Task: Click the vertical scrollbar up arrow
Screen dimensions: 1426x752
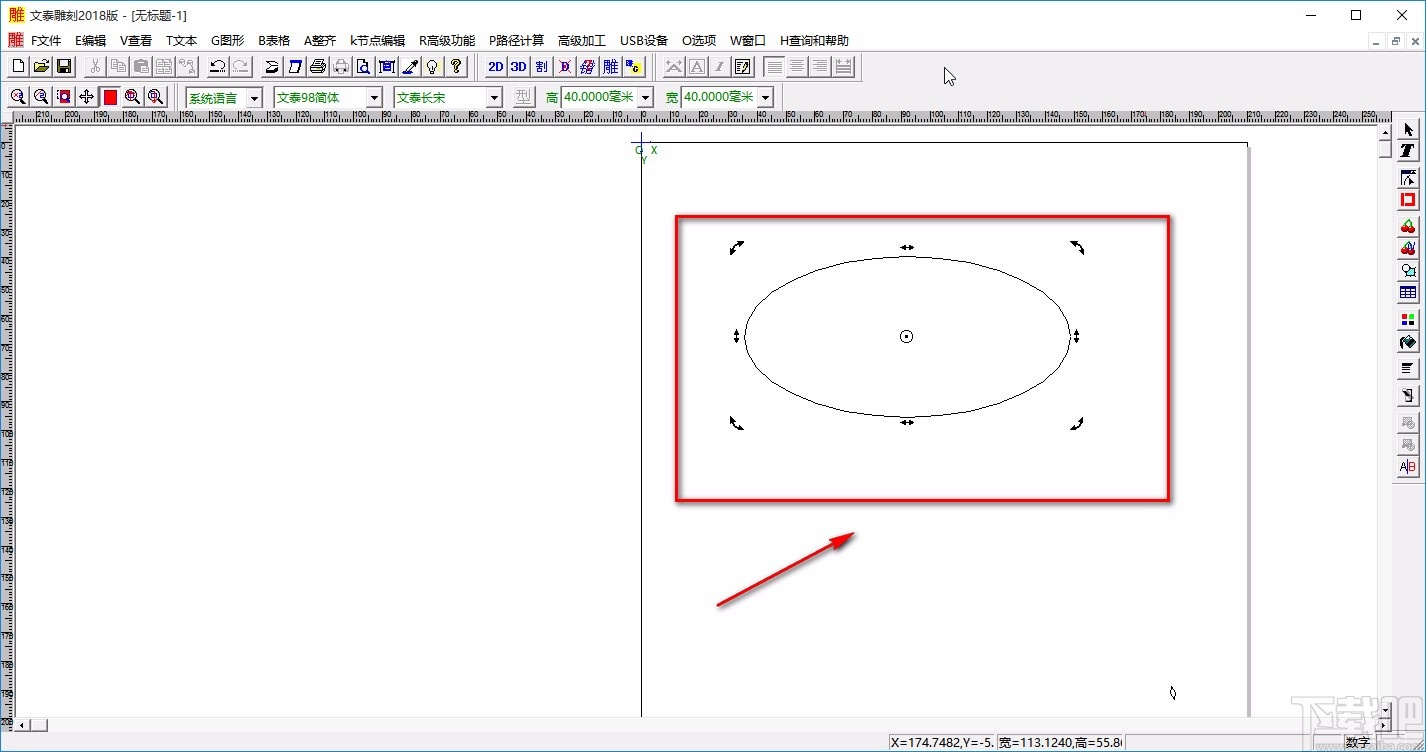Action: point(1385,133)
